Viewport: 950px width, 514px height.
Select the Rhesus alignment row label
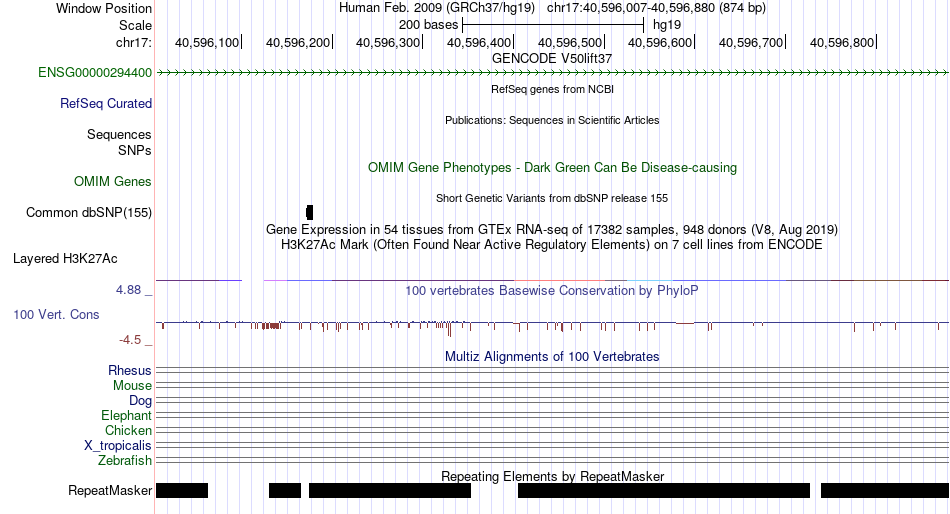(130, 370)
